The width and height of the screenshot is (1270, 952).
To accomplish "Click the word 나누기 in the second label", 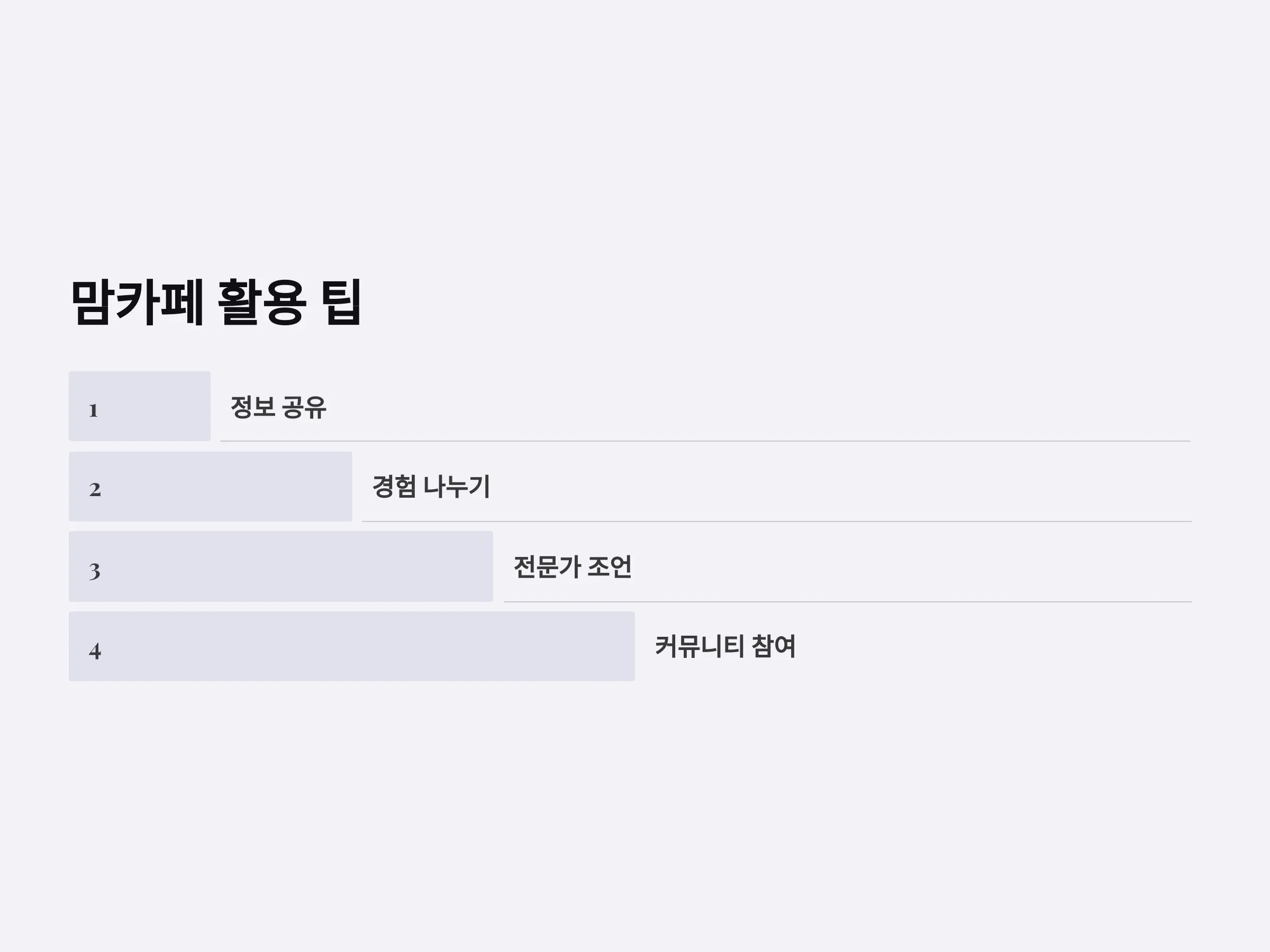I will (457, 487).
